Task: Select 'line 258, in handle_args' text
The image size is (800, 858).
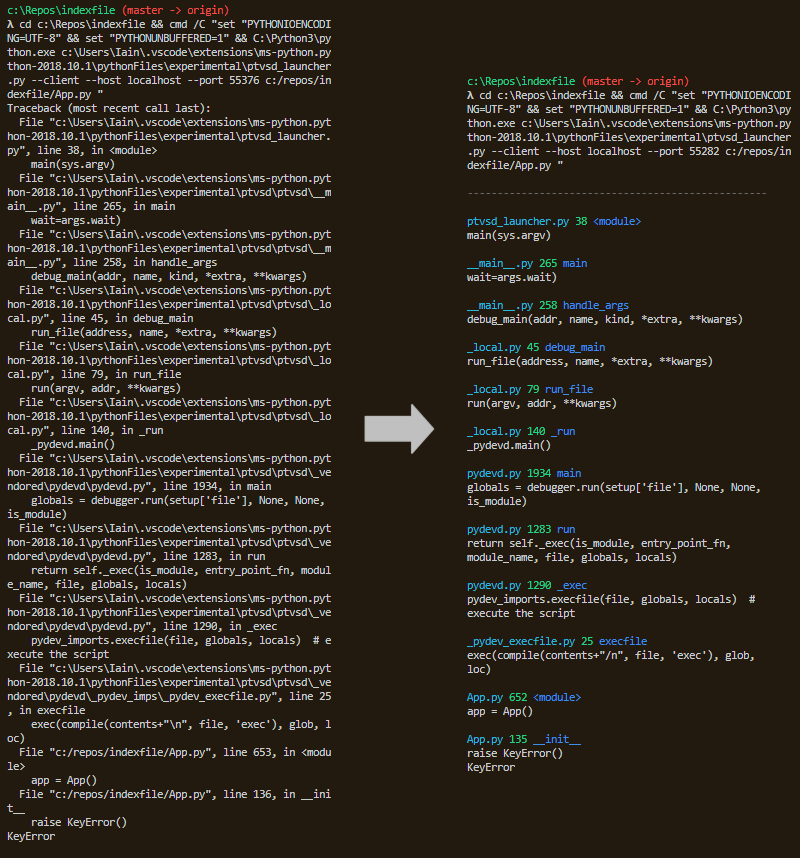Action: tap(139, 263)
